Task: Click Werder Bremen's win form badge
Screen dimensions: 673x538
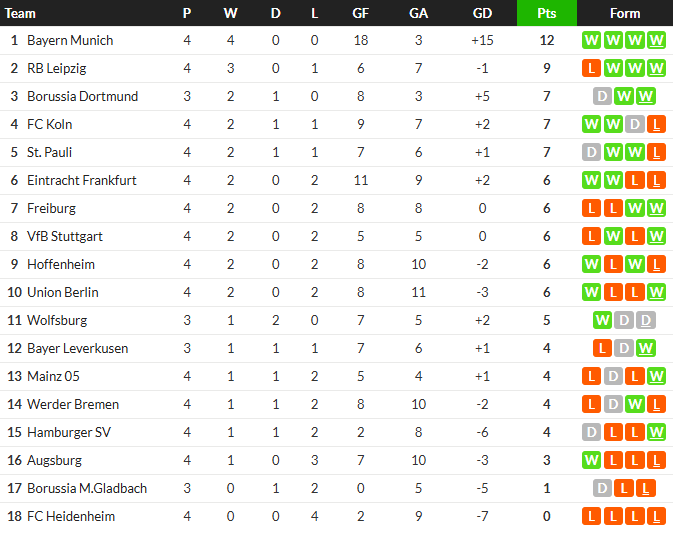Action: coord(635,405)
